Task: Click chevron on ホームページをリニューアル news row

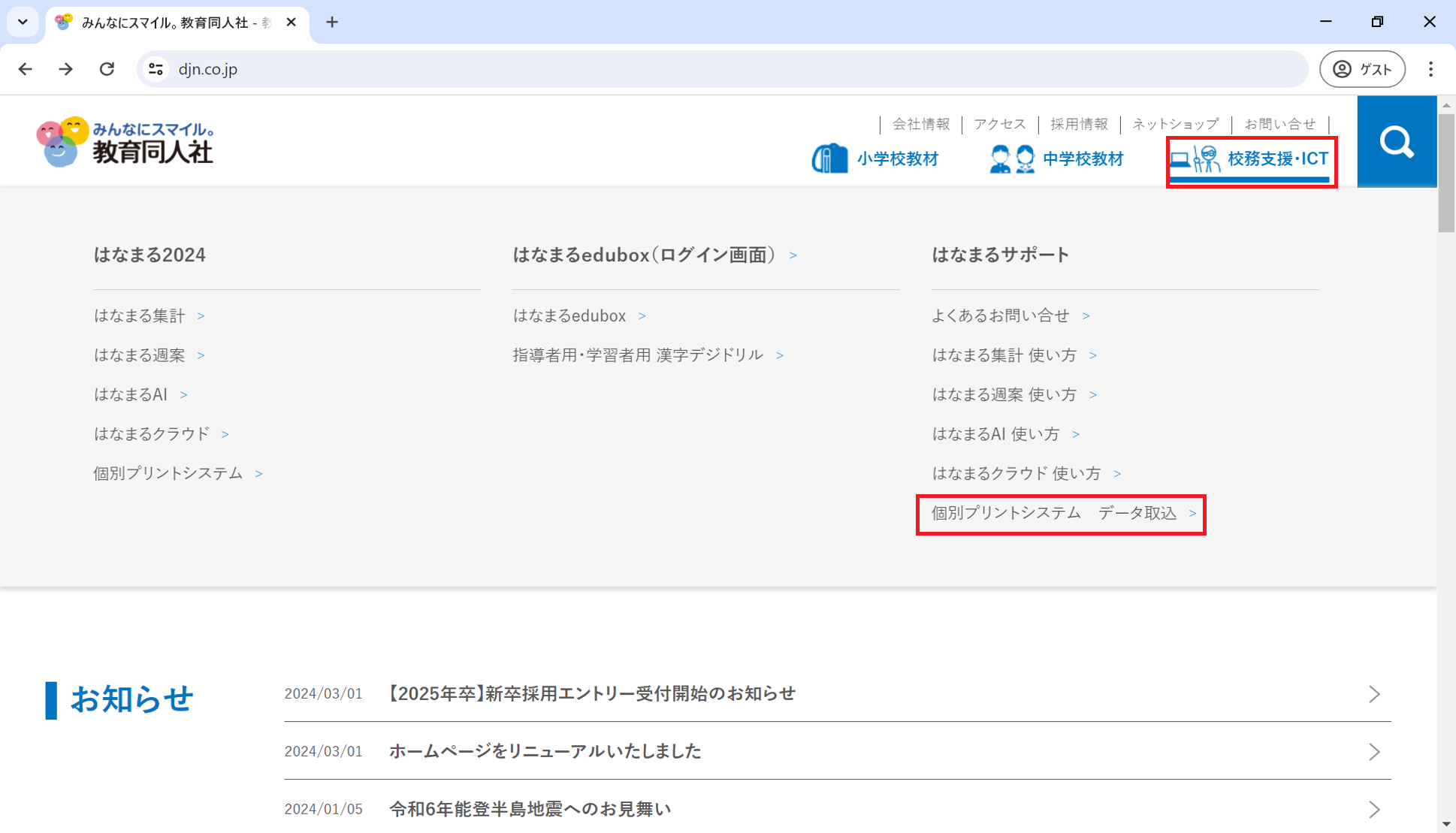Action: click(x=1374, y=752)
